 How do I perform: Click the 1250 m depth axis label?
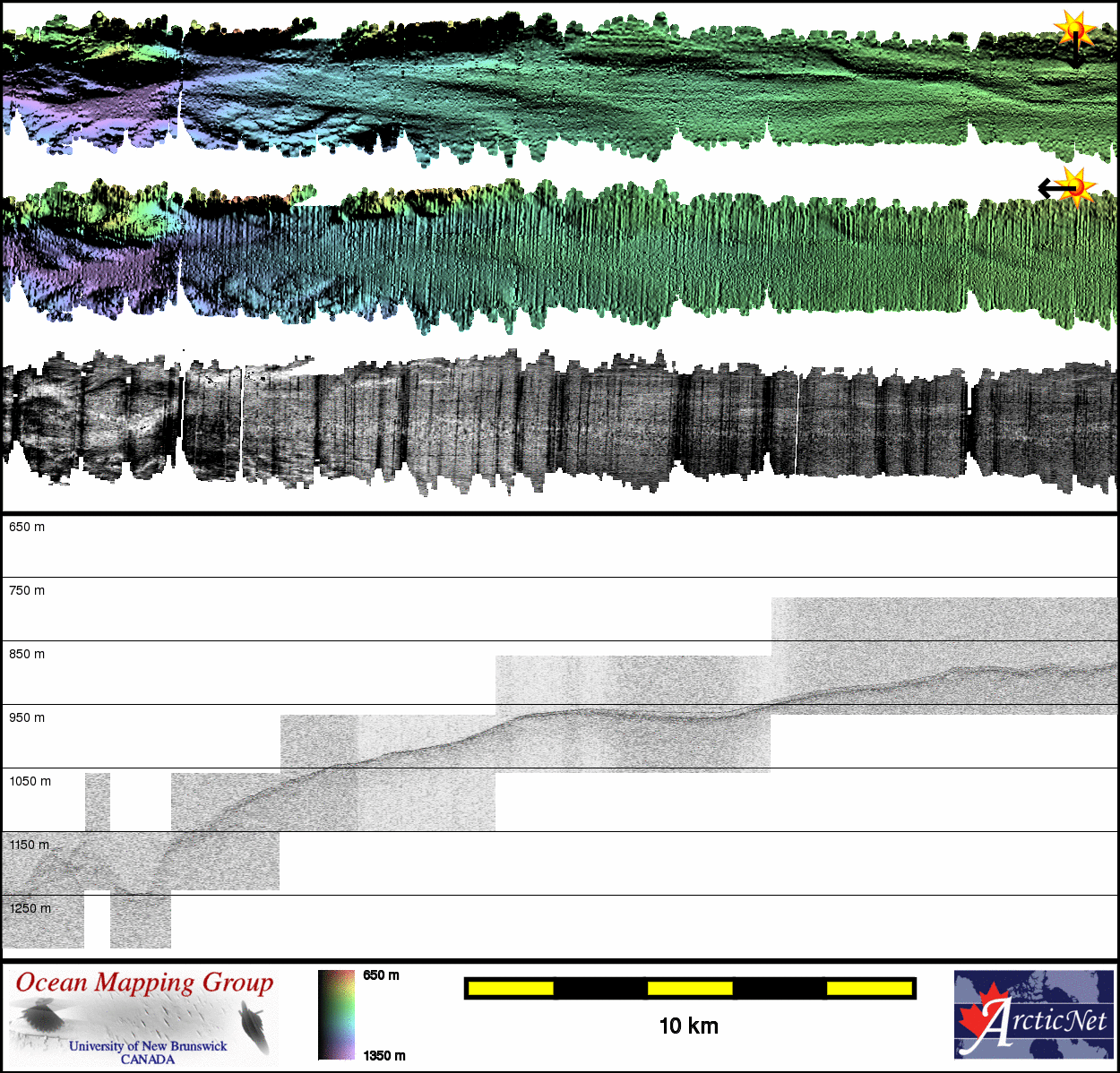click(30, 908)
